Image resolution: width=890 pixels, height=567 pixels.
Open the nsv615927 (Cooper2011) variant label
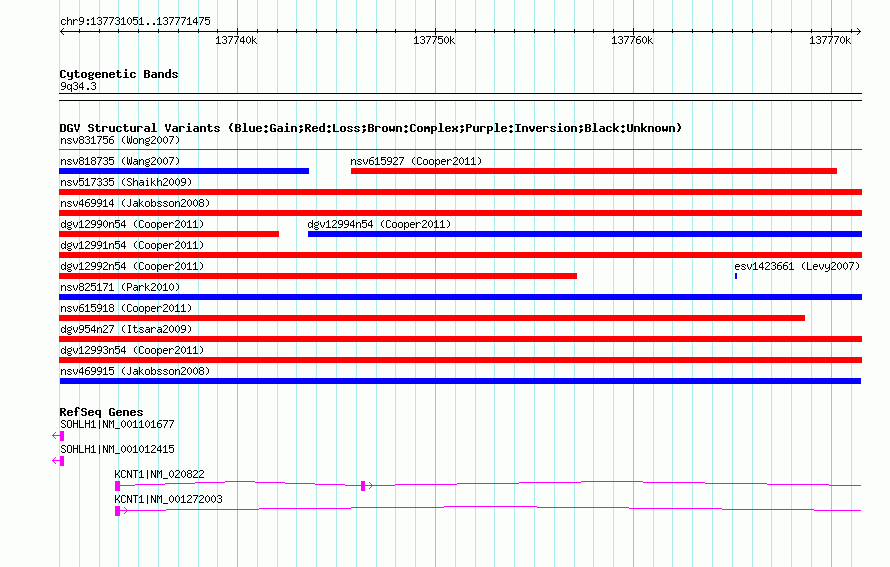click(x=416, y=161)
